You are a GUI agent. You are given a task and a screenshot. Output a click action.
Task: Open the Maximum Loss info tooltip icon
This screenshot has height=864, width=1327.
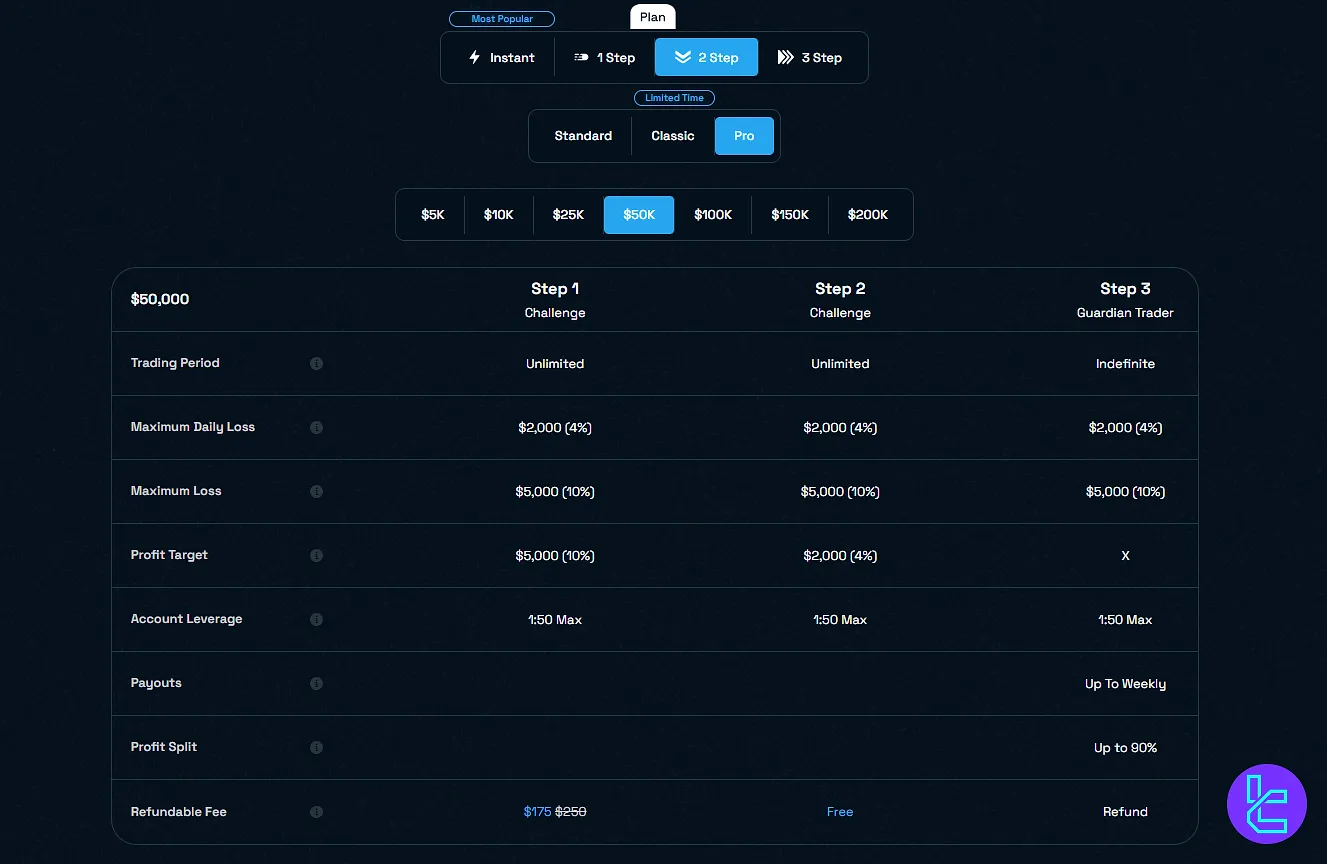(x=316, y=492)
